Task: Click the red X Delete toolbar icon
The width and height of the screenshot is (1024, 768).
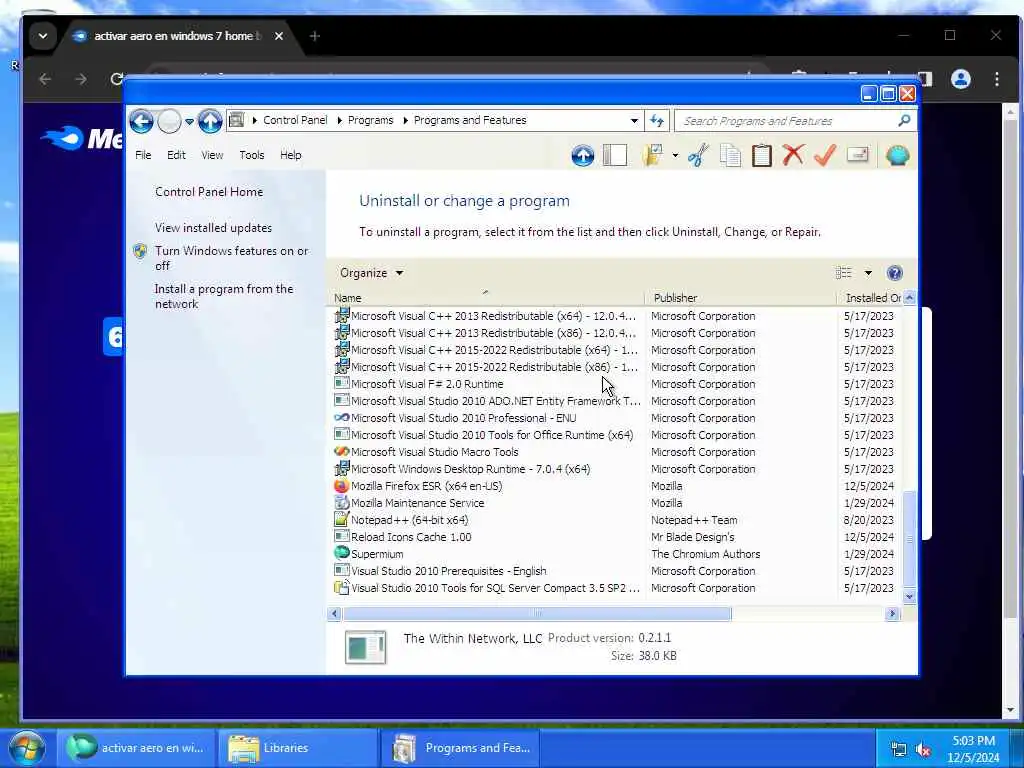Action: [x=793, y=155]
